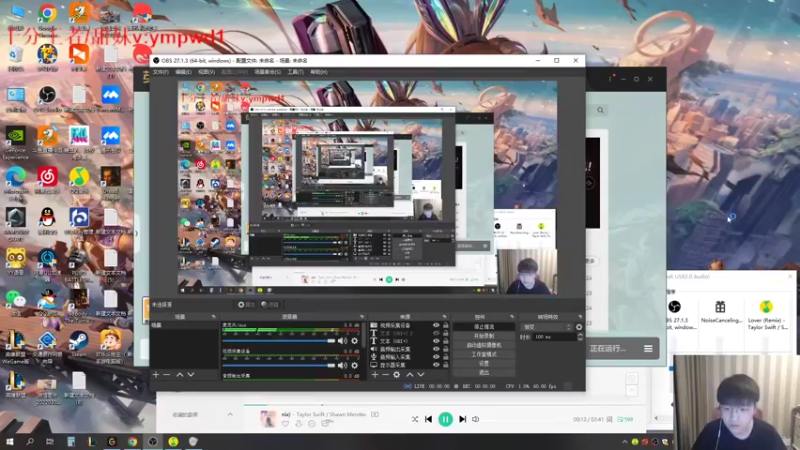Open the Tools menu in OBS
800x450 pixels.
295,72
